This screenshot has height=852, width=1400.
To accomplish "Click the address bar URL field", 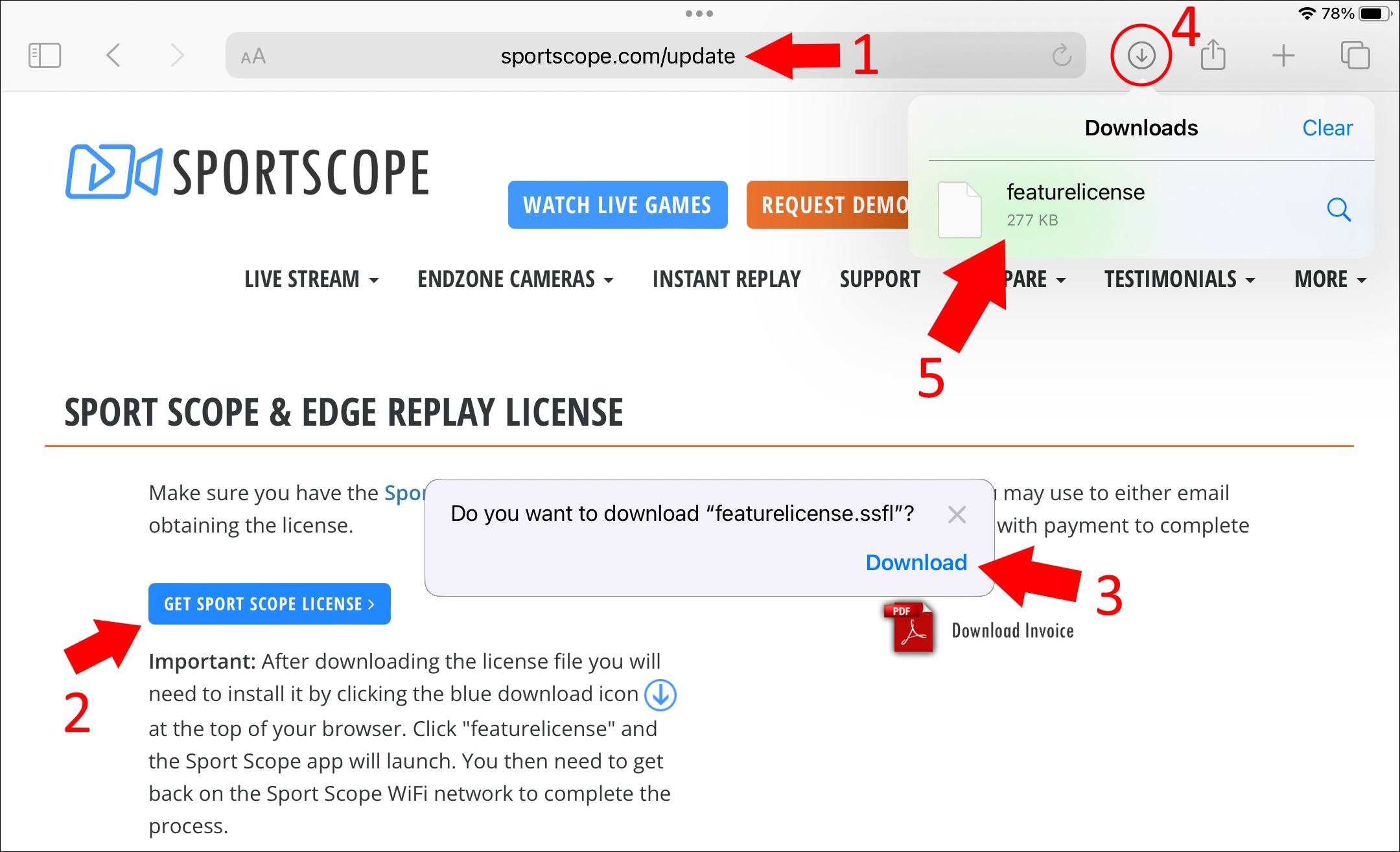I will pyautogui.click(x=616, y=55).
